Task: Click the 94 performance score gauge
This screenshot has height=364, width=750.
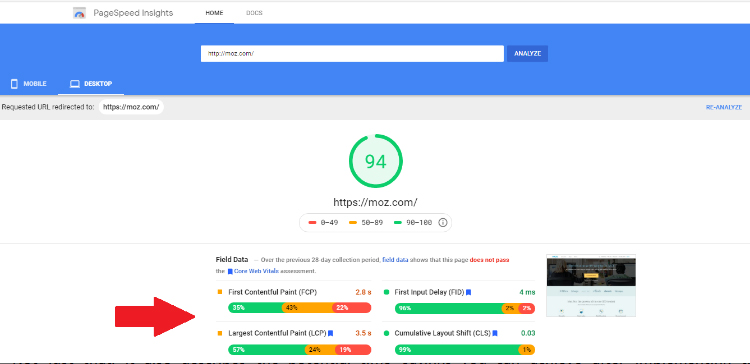Action: pos(375,161)
